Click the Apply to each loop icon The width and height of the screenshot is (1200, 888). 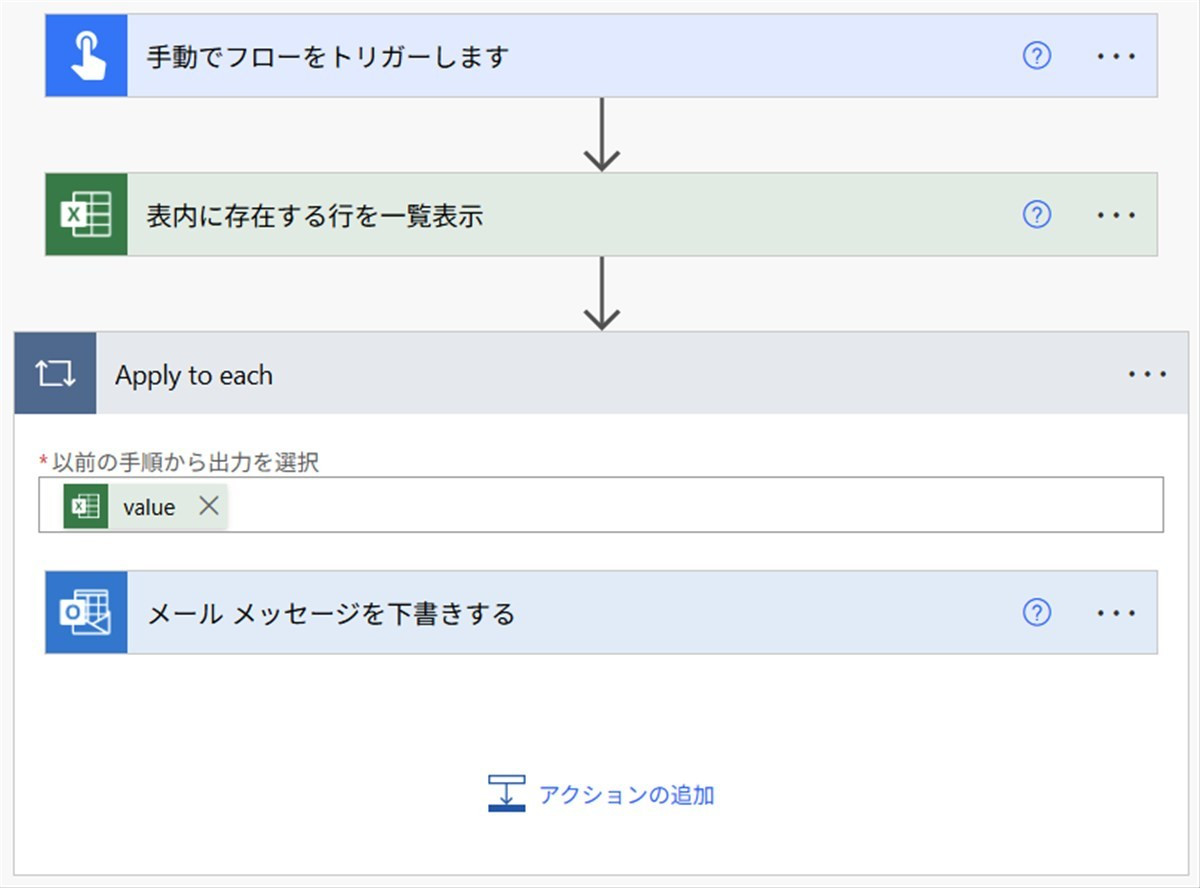[x=56, y=375]
